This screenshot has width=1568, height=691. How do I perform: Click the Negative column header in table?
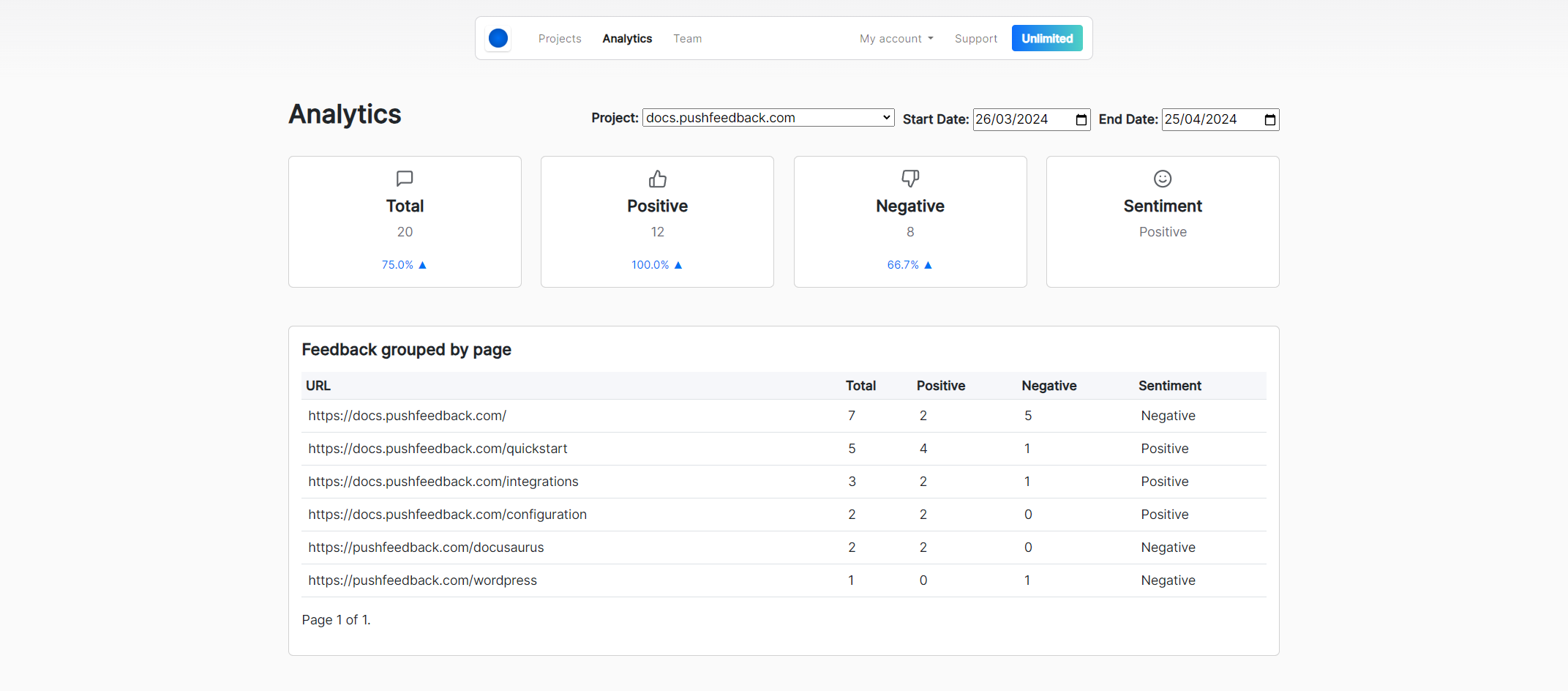1049,386
